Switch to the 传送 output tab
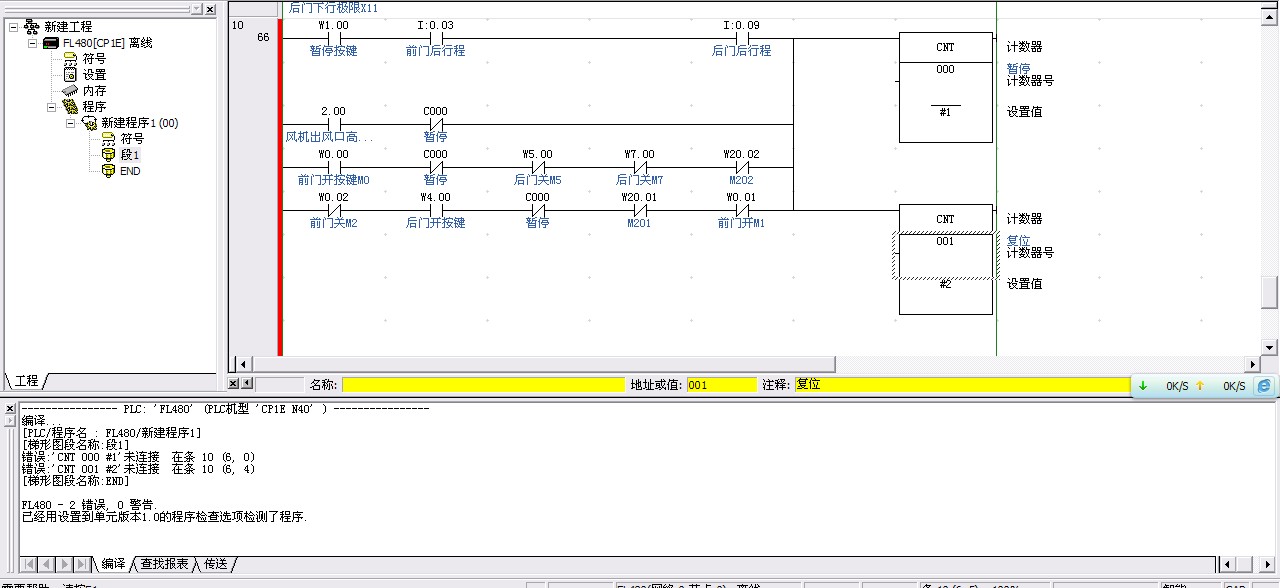The height and width of the screenshot is (588, 1280). click(215, 564)
